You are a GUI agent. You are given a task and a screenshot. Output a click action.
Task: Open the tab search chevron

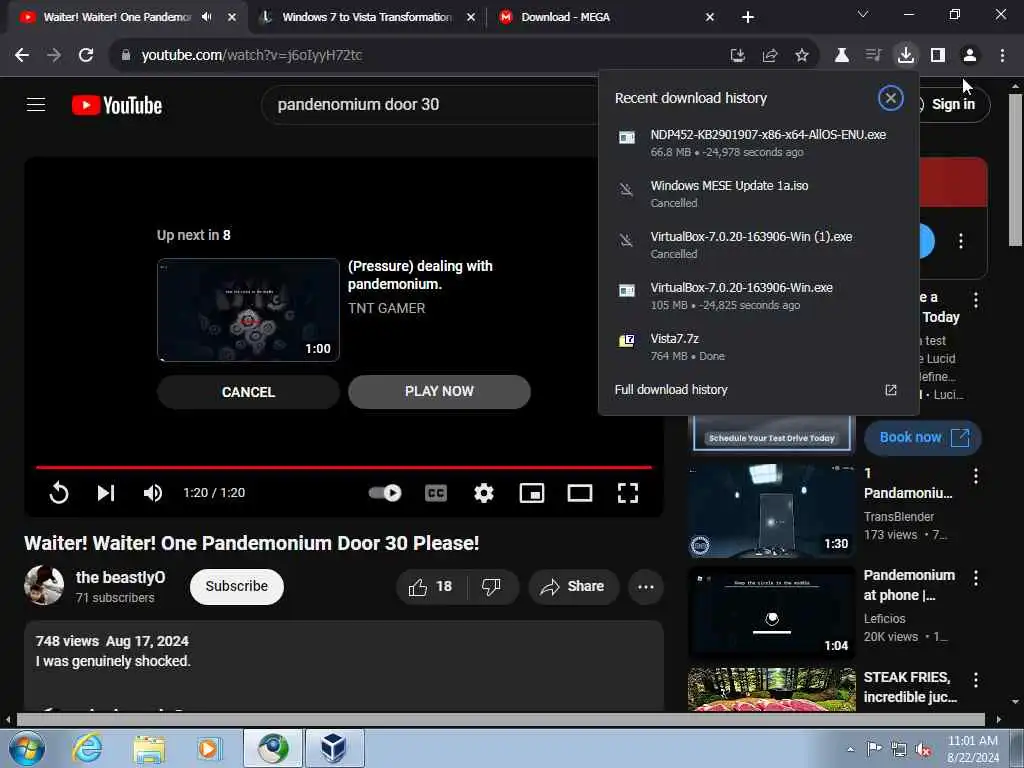coord(863,14)
